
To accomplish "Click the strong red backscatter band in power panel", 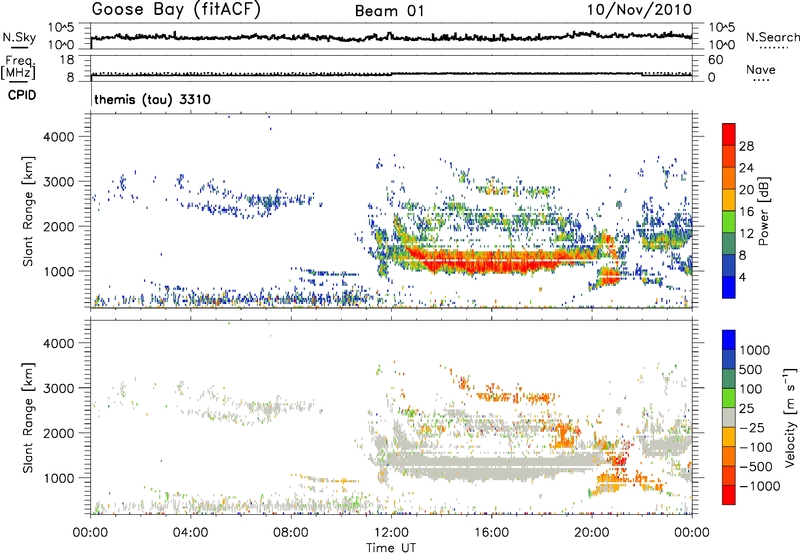I will 500,260.
